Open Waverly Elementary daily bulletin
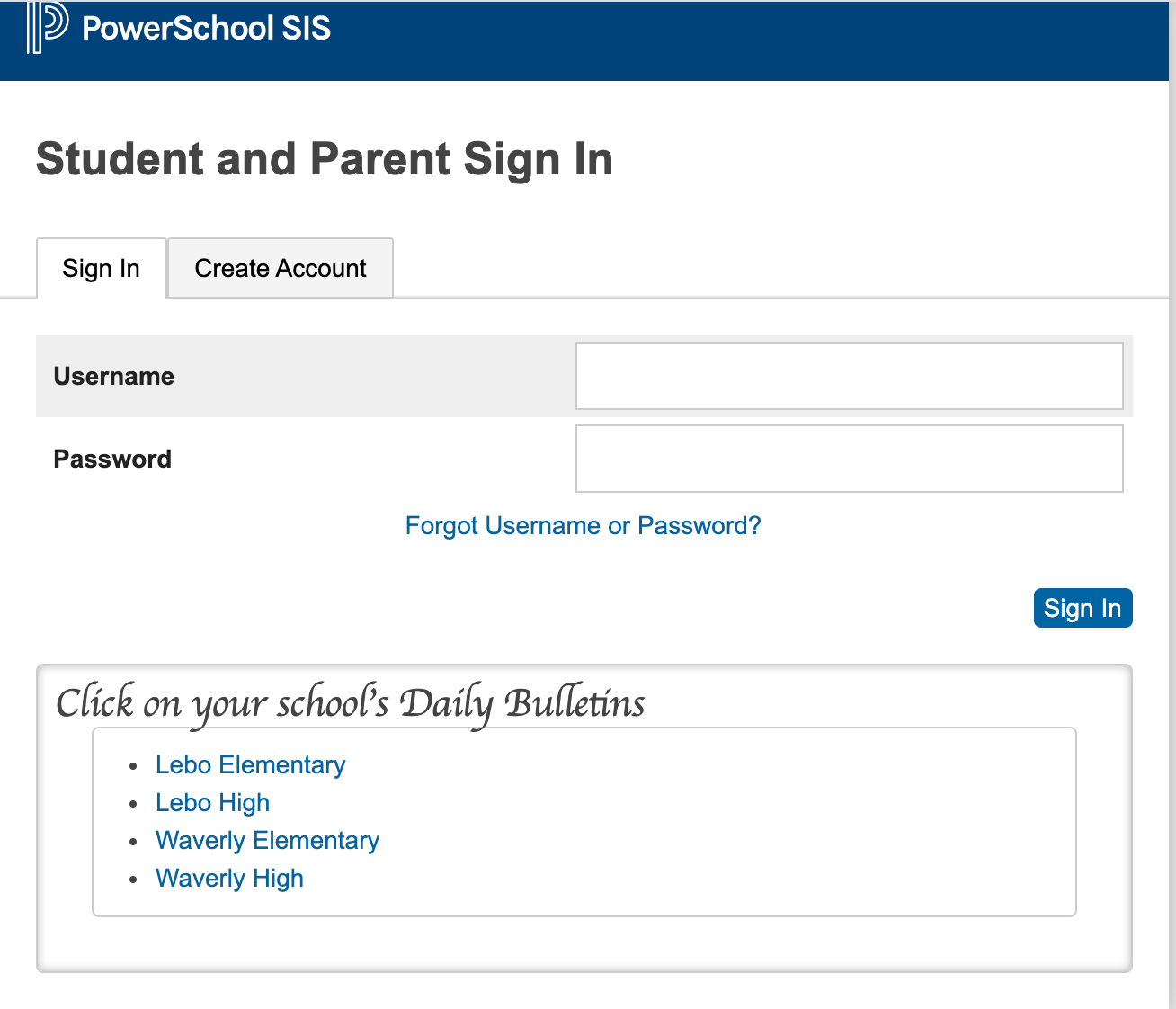Screen dimensions: 1176x1009 pos(267,840)
